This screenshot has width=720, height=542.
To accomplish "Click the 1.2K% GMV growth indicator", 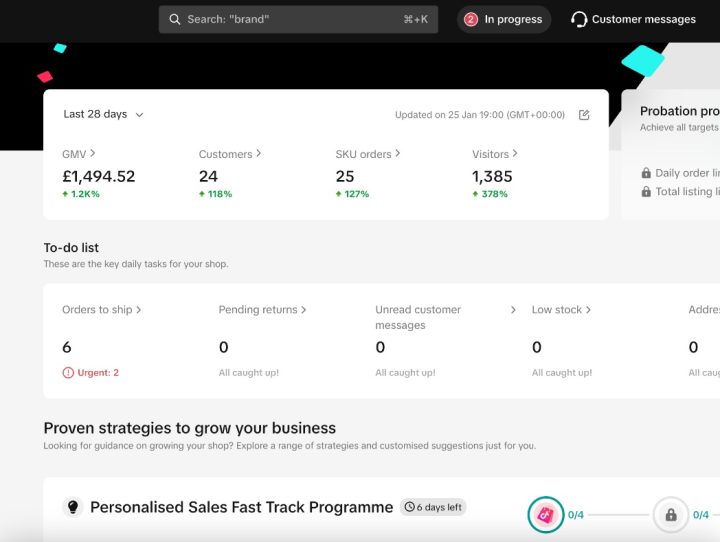I will point(81,194).
